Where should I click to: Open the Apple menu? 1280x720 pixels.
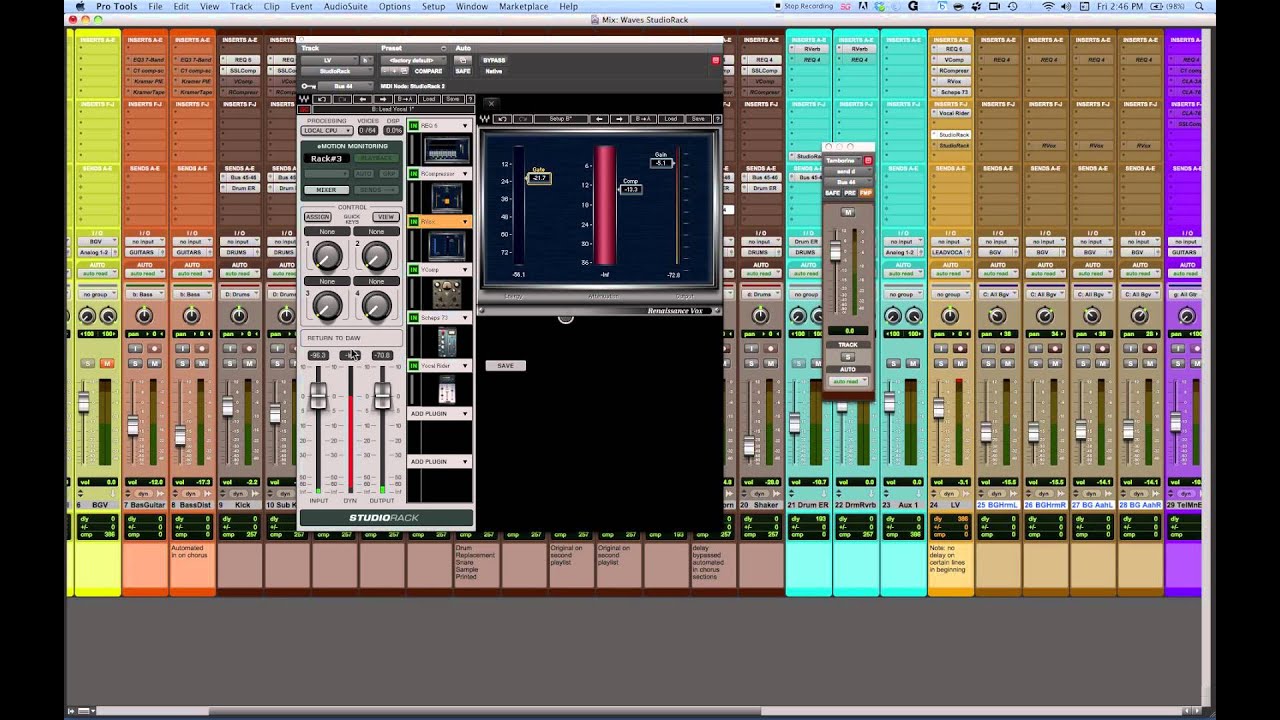[82, 6]
